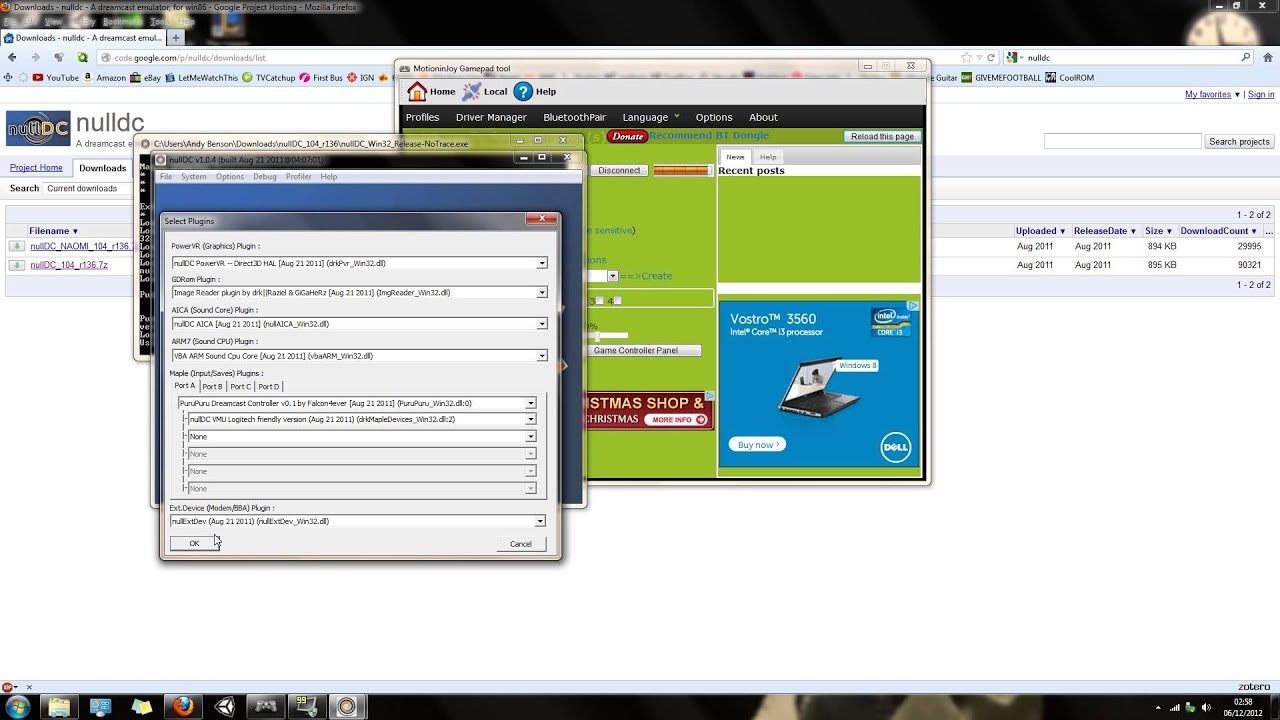This screenshot has height=720, width=1280.
Task: Expand Ext.Device Modem/BBA plugin dropdown
Action: [x=540, y=521]
